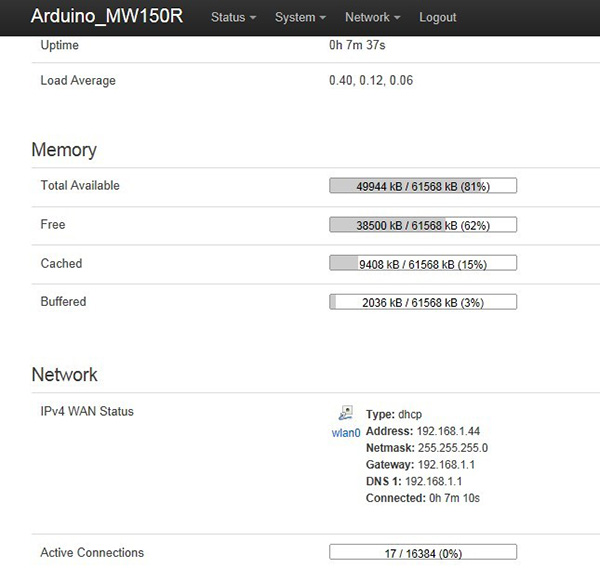This screenshot has height=568, width=600.
Task: Open the wlan0 interface text link
Action: [x=345, y=433]
